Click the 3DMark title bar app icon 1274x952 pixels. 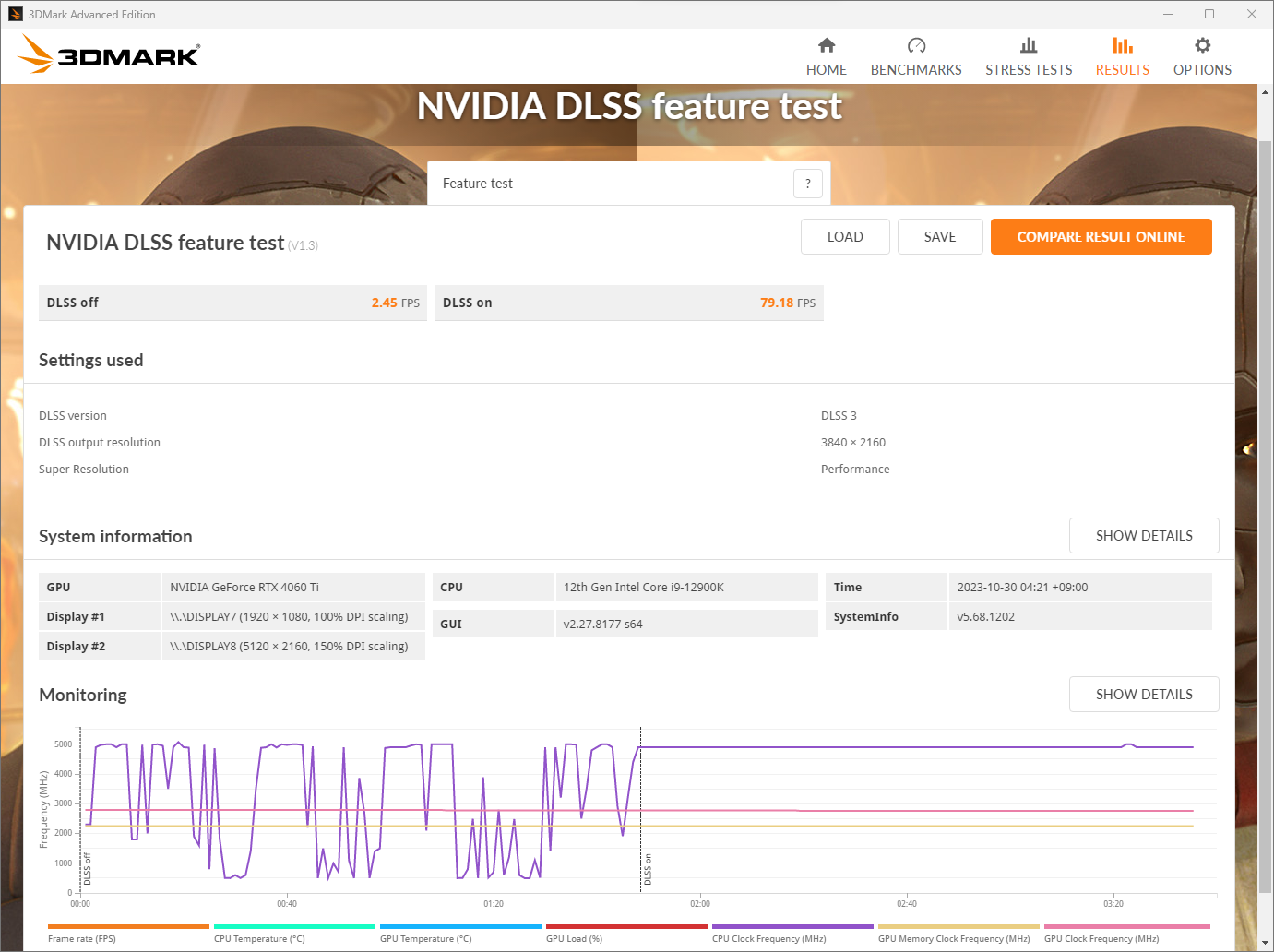click(15, 14)
